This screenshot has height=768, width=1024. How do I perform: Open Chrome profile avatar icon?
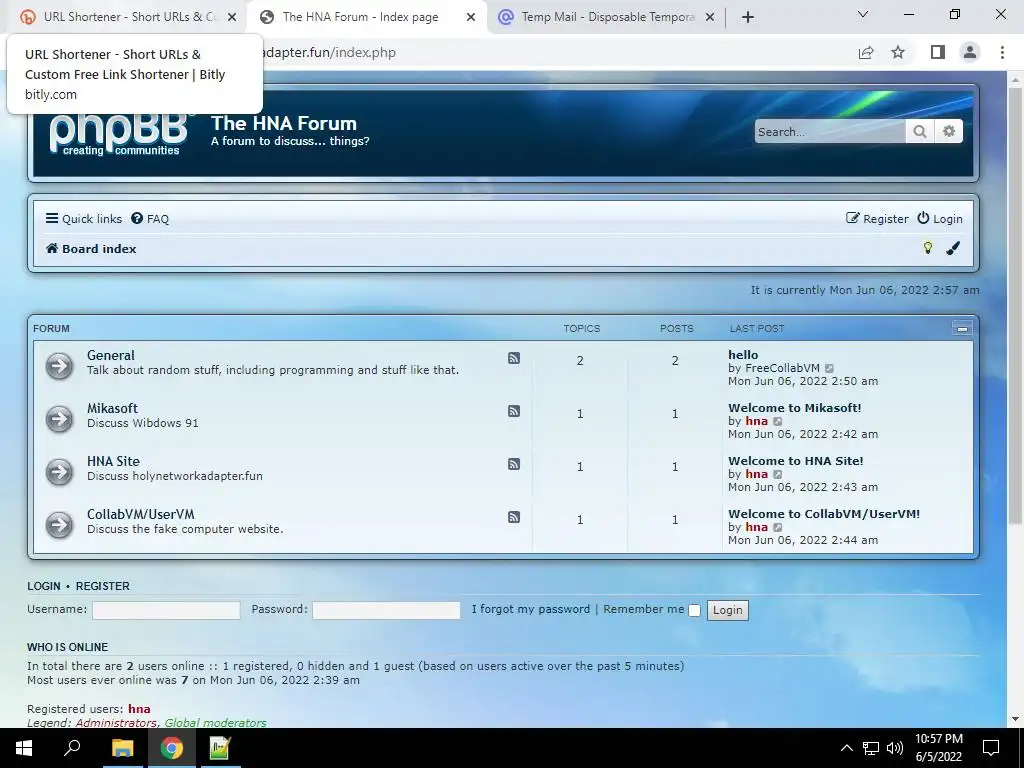pyautogui.click(x=970, y=52)
